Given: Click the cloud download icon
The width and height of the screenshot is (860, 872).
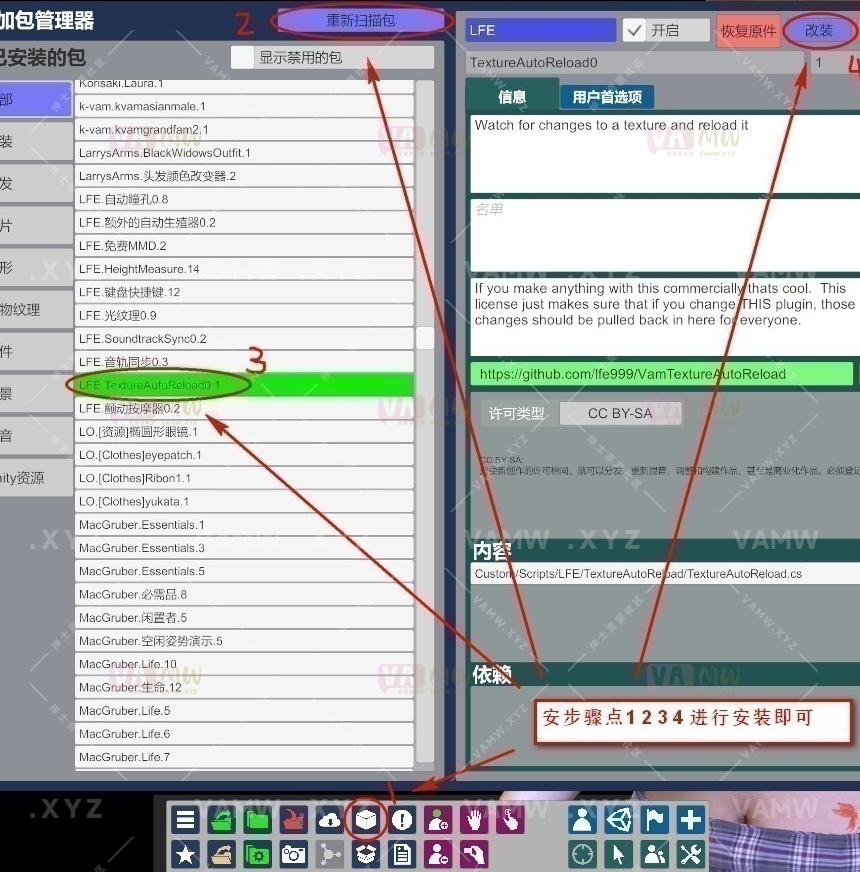Looking at the screenshot, I should pyautogui.click(x=330, y=821).
